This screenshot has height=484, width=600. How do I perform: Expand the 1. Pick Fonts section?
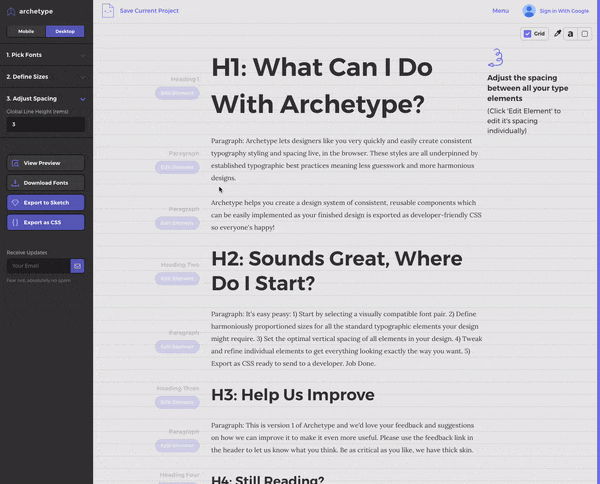click(46, 55)
